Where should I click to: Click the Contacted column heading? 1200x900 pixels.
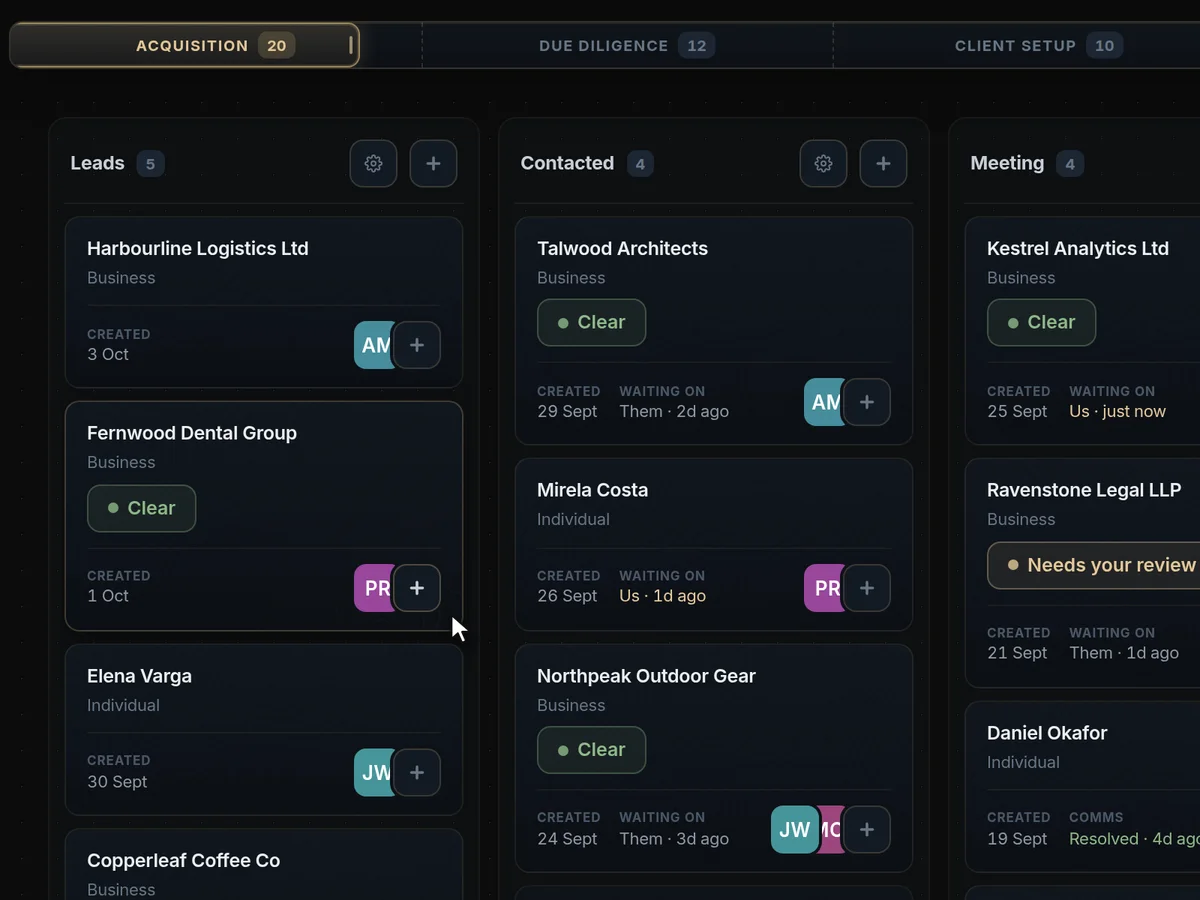point(567,163)
